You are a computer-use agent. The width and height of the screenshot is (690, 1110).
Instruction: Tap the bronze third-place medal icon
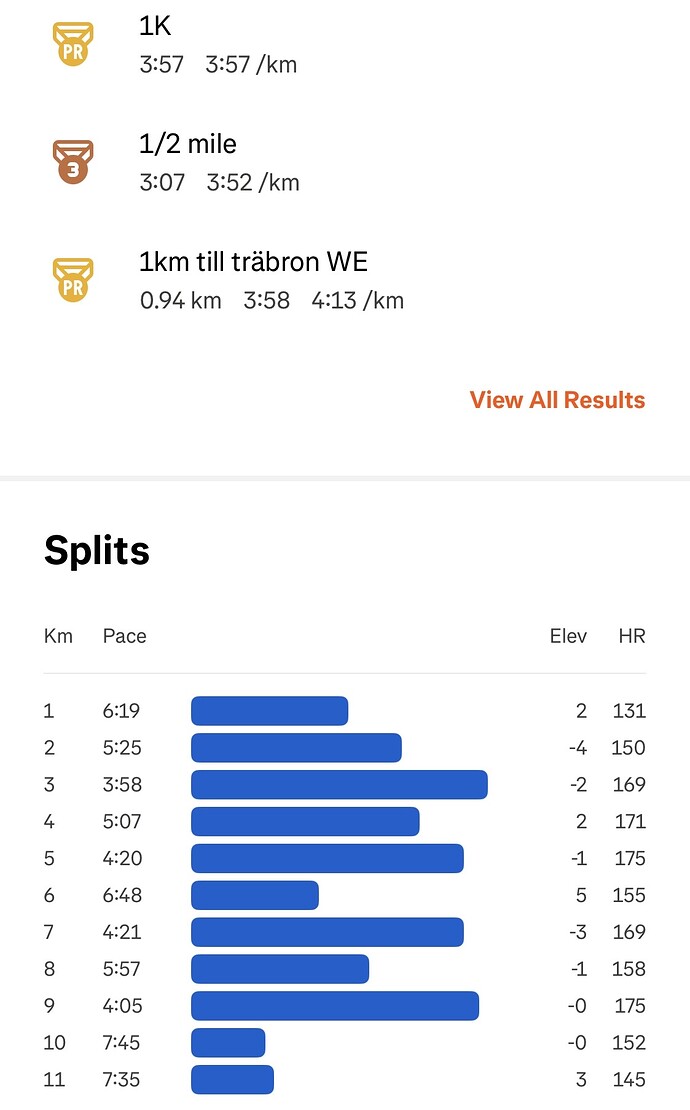(x=72, y=162)
